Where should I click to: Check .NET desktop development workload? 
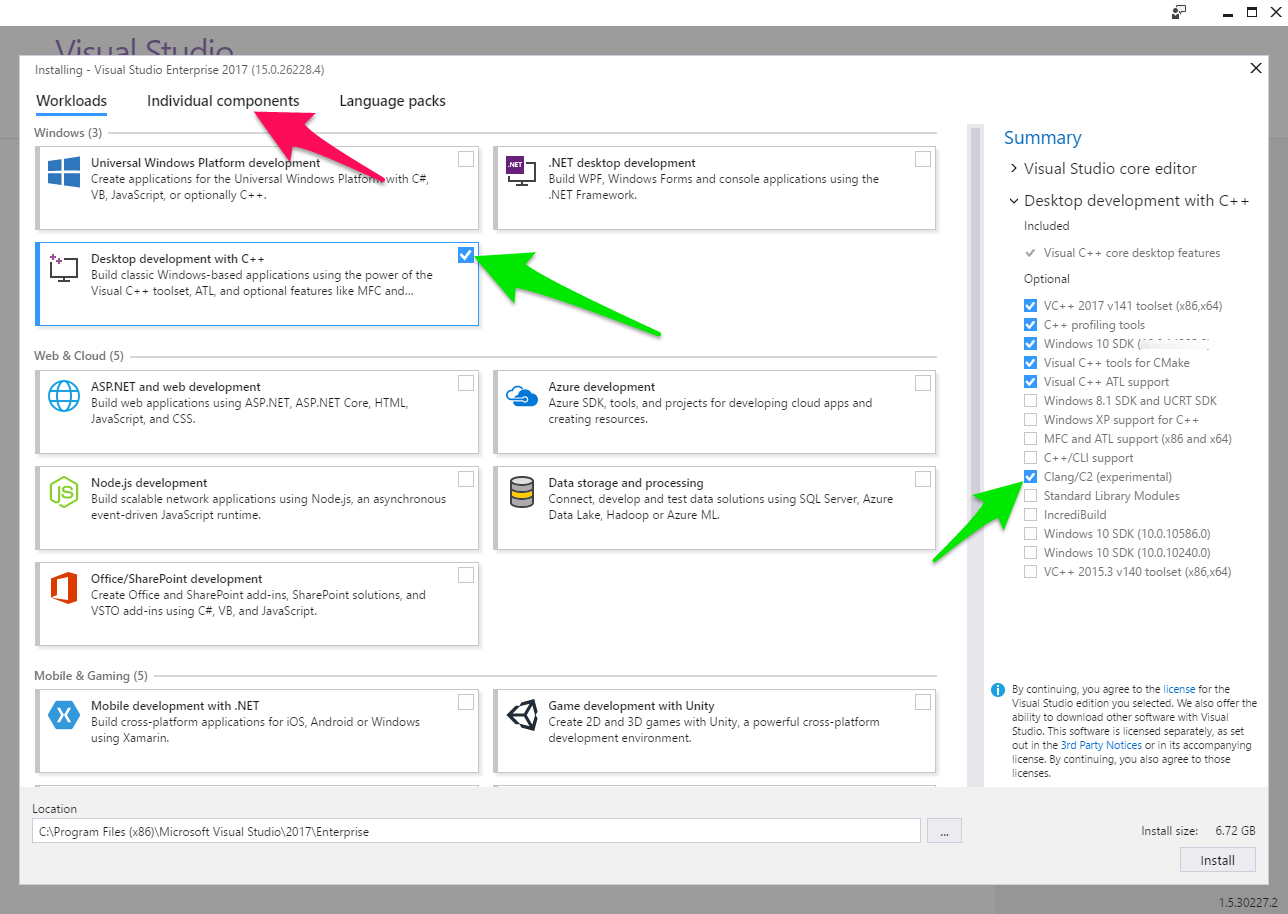(x=923, y=159)
